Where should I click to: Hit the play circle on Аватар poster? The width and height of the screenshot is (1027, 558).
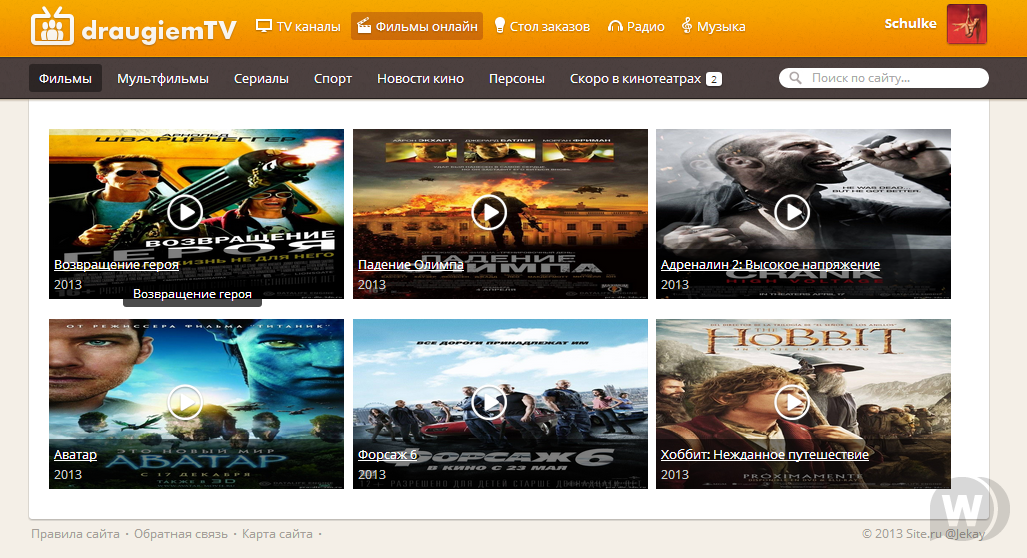pos(185,402)
